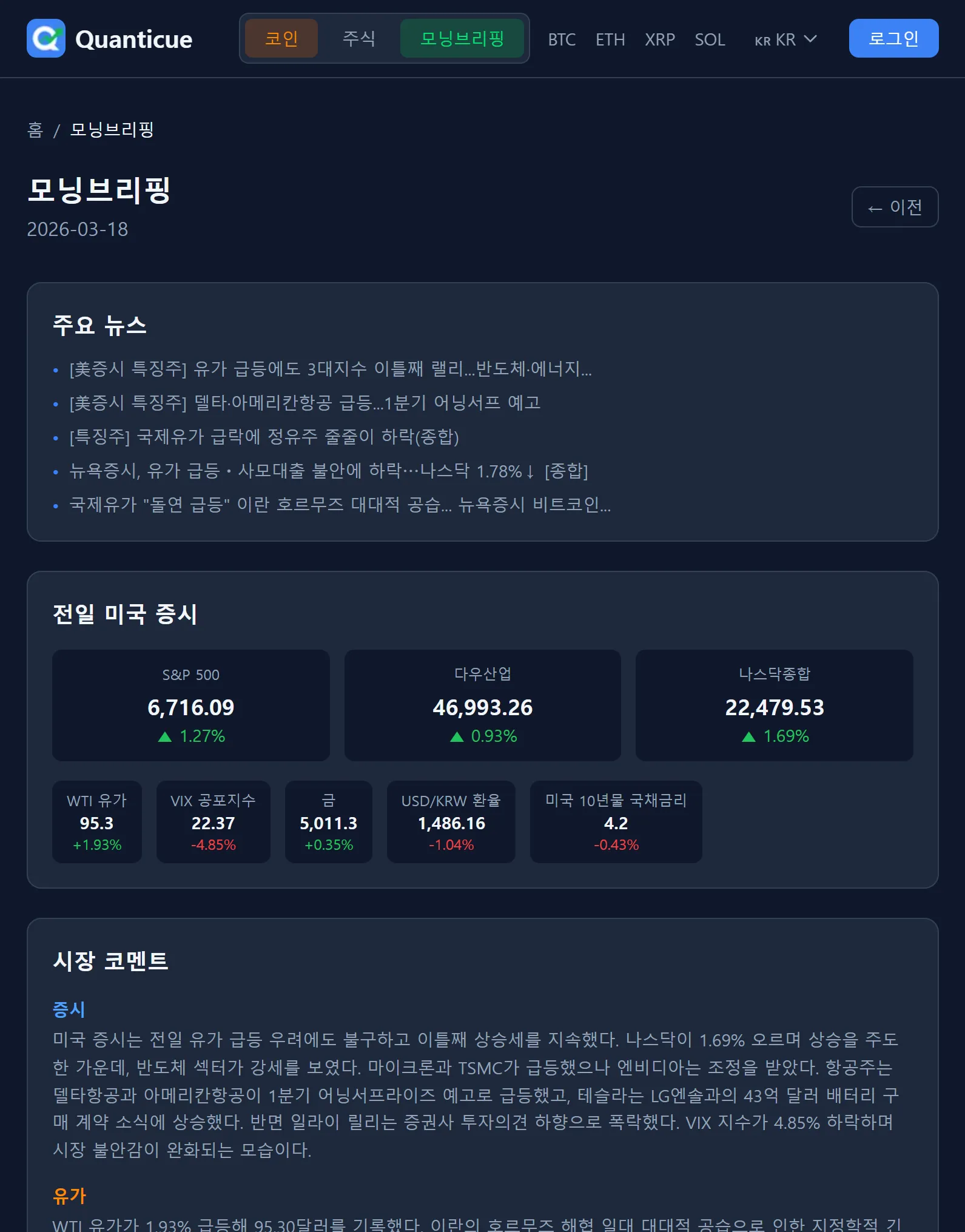
Task: Click the blue circular Q mark in header
Action: (x=47, y=39)
